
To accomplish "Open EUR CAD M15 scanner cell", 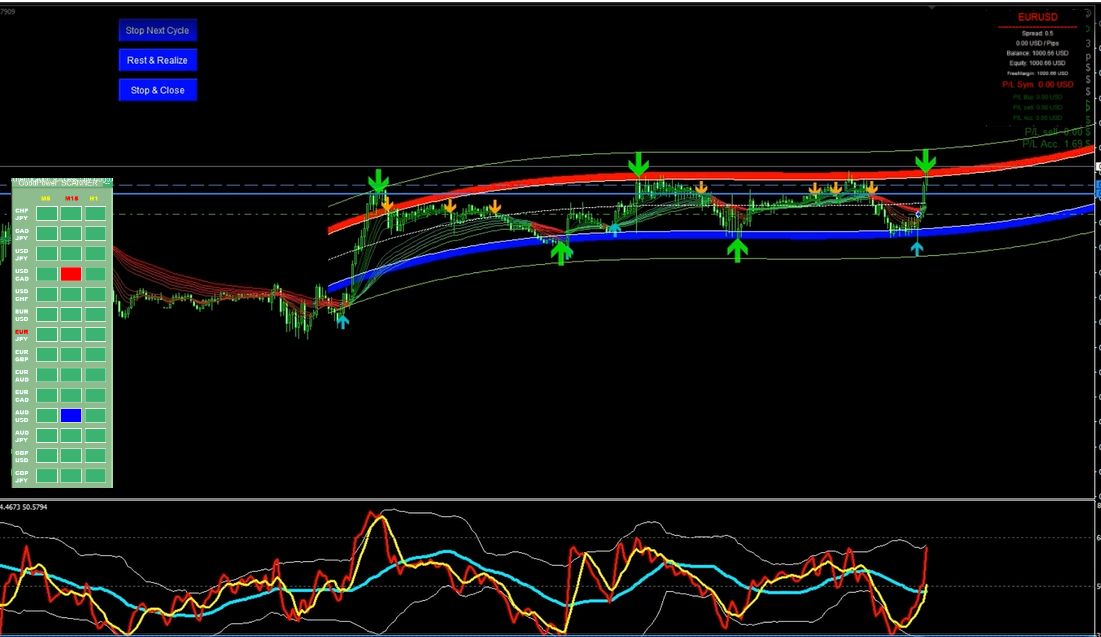I will click(71, 395).
